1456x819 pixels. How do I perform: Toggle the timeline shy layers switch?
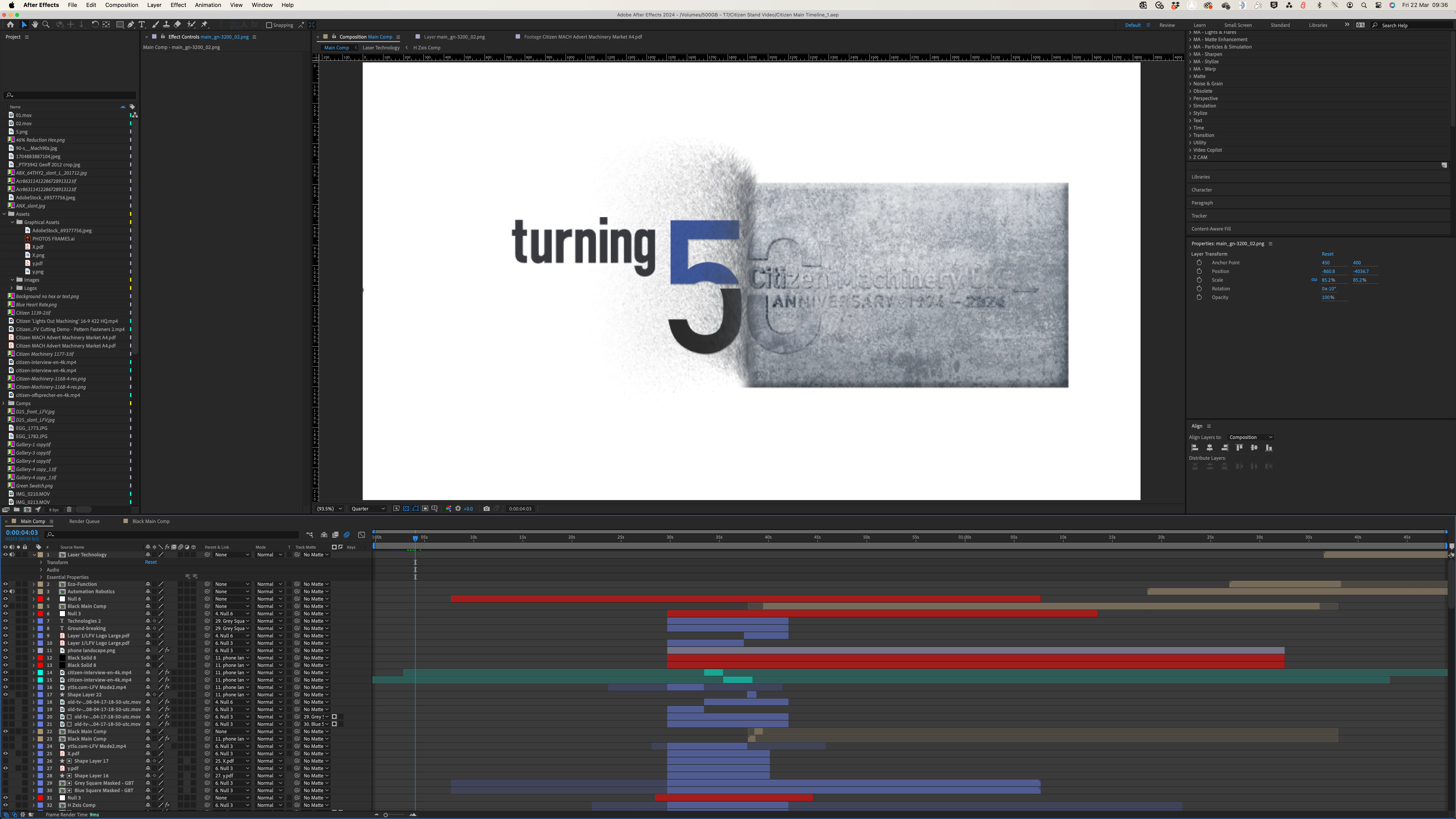(x=324, y=535)
